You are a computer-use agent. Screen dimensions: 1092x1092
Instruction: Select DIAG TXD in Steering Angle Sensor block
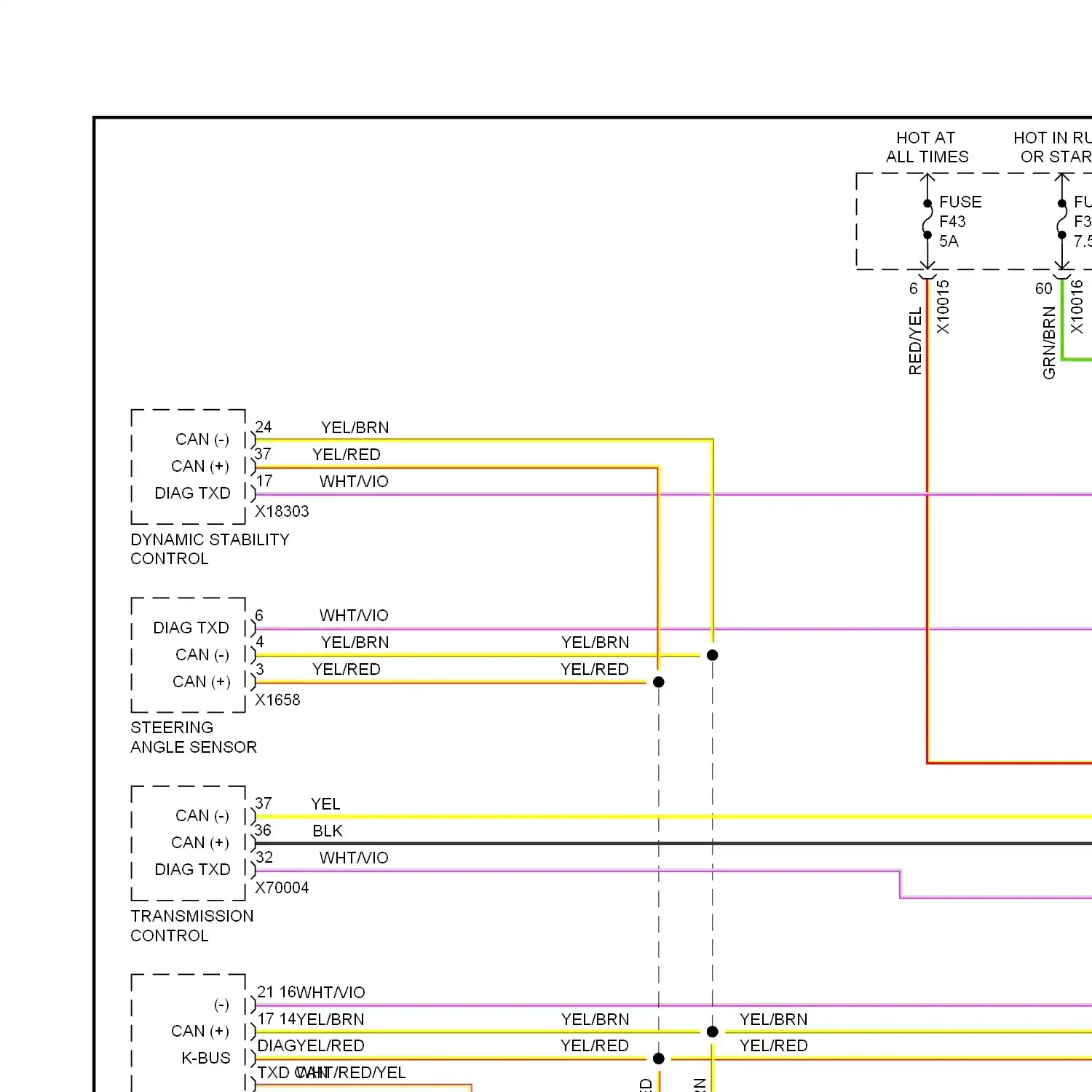pos(191,628)
